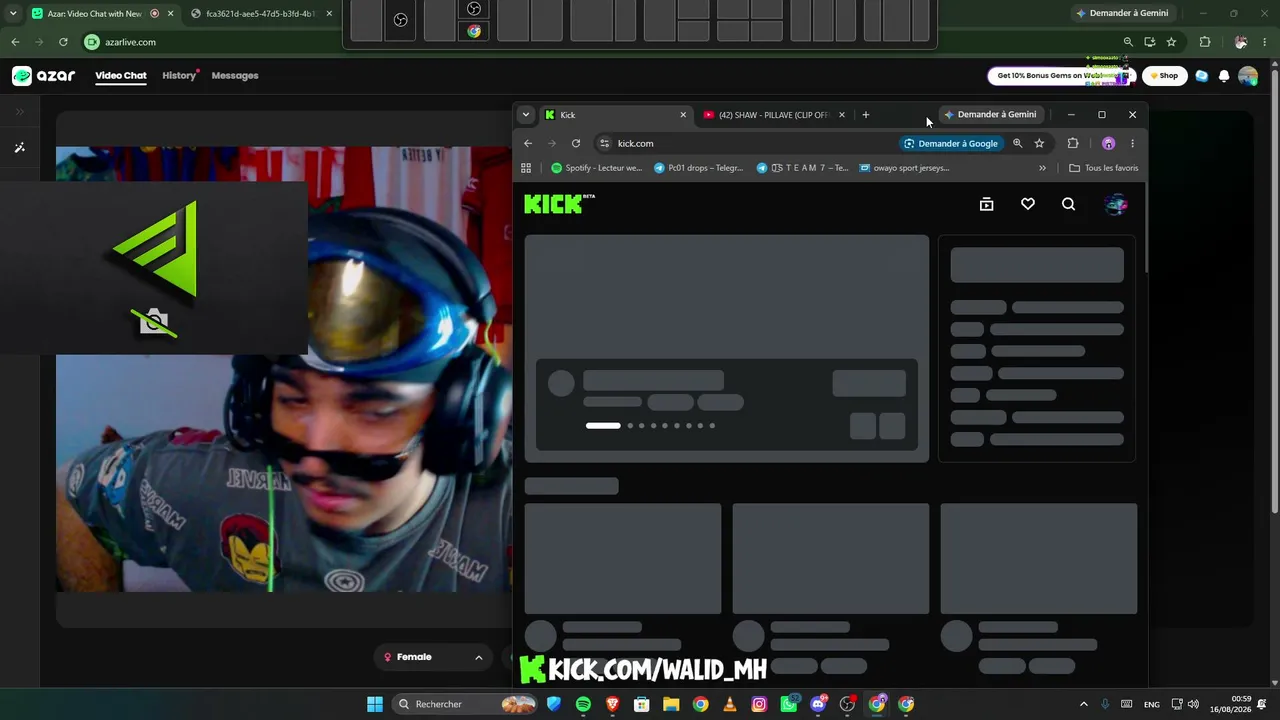Switch the ENG keyboard language indicator
The image size is (1280, 720).
click(1152, 704)
